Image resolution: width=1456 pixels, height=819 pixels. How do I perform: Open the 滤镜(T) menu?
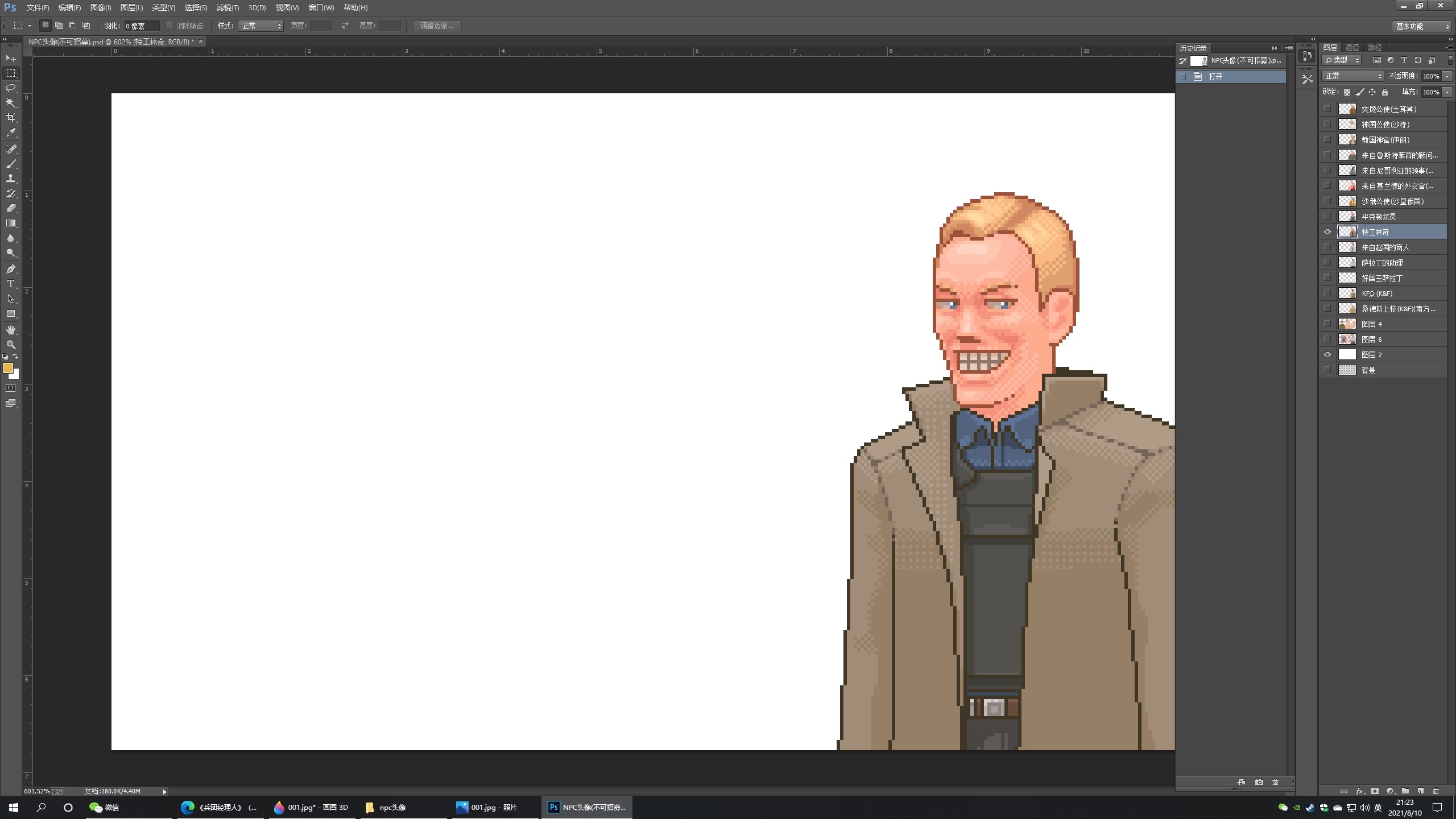pyautogui.click(x=227, y=7)
